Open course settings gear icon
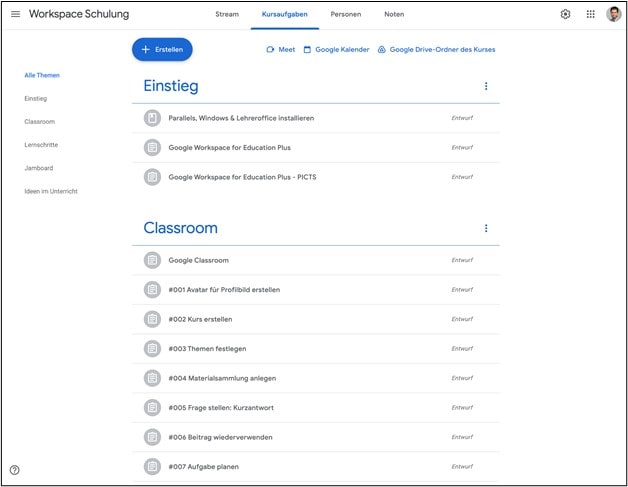Viewport: 628px width, 487px height. [565, 14]
